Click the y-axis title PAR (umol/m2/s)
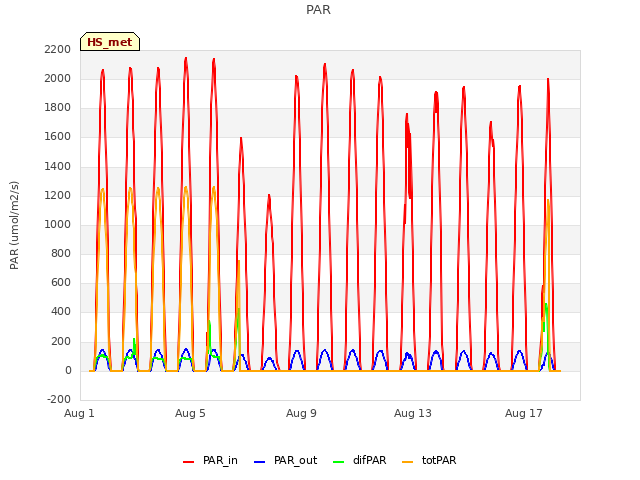Screen dimensions: 640x480 coord(14,225)
